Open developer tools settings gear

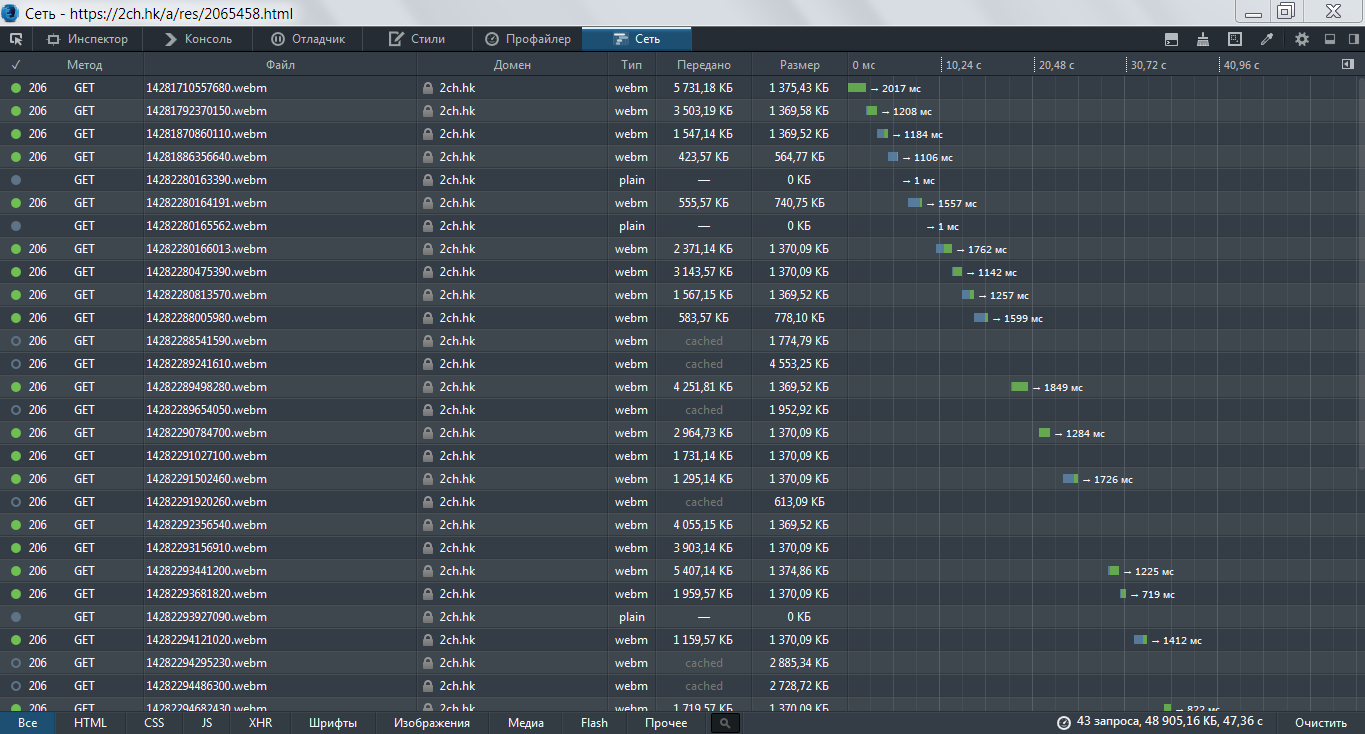coord(1301,39)
